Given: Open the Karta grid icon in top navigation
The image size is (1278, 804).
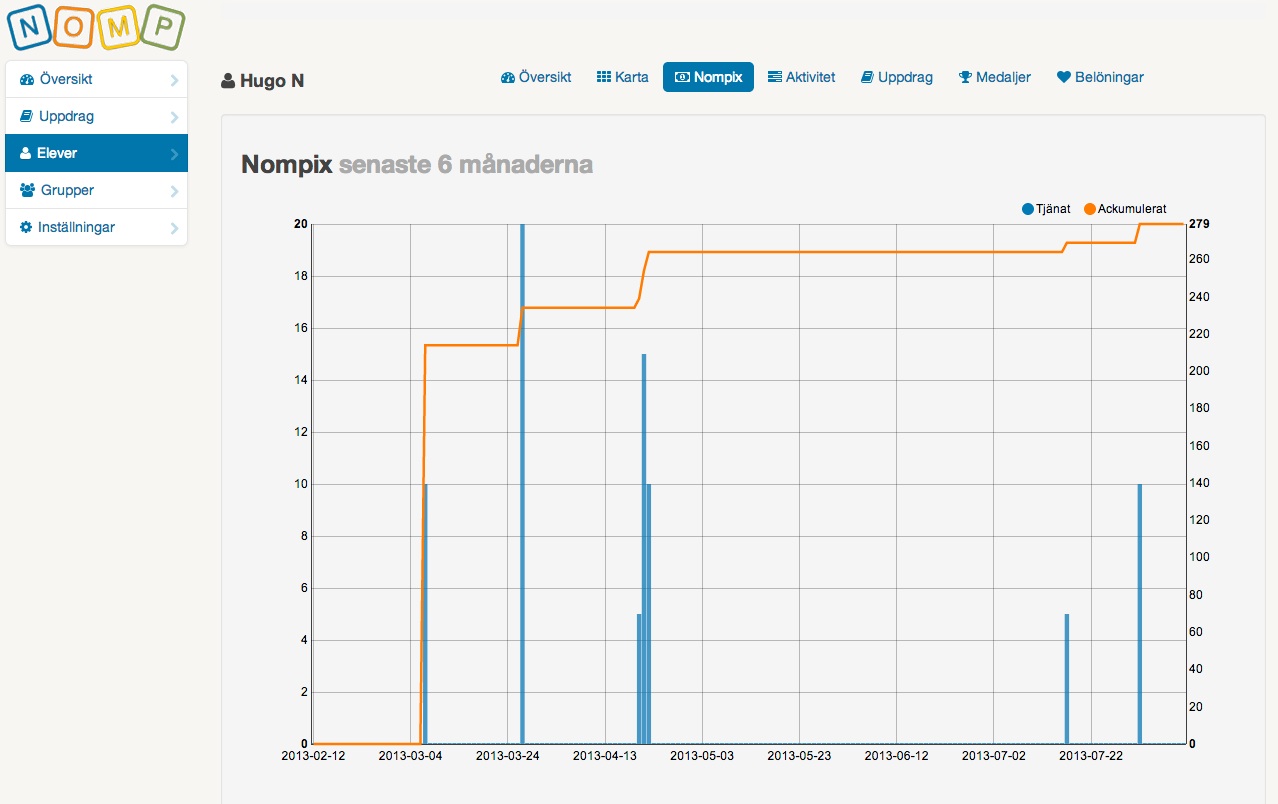Looking at the screenshot, I should tap(601, 76).
